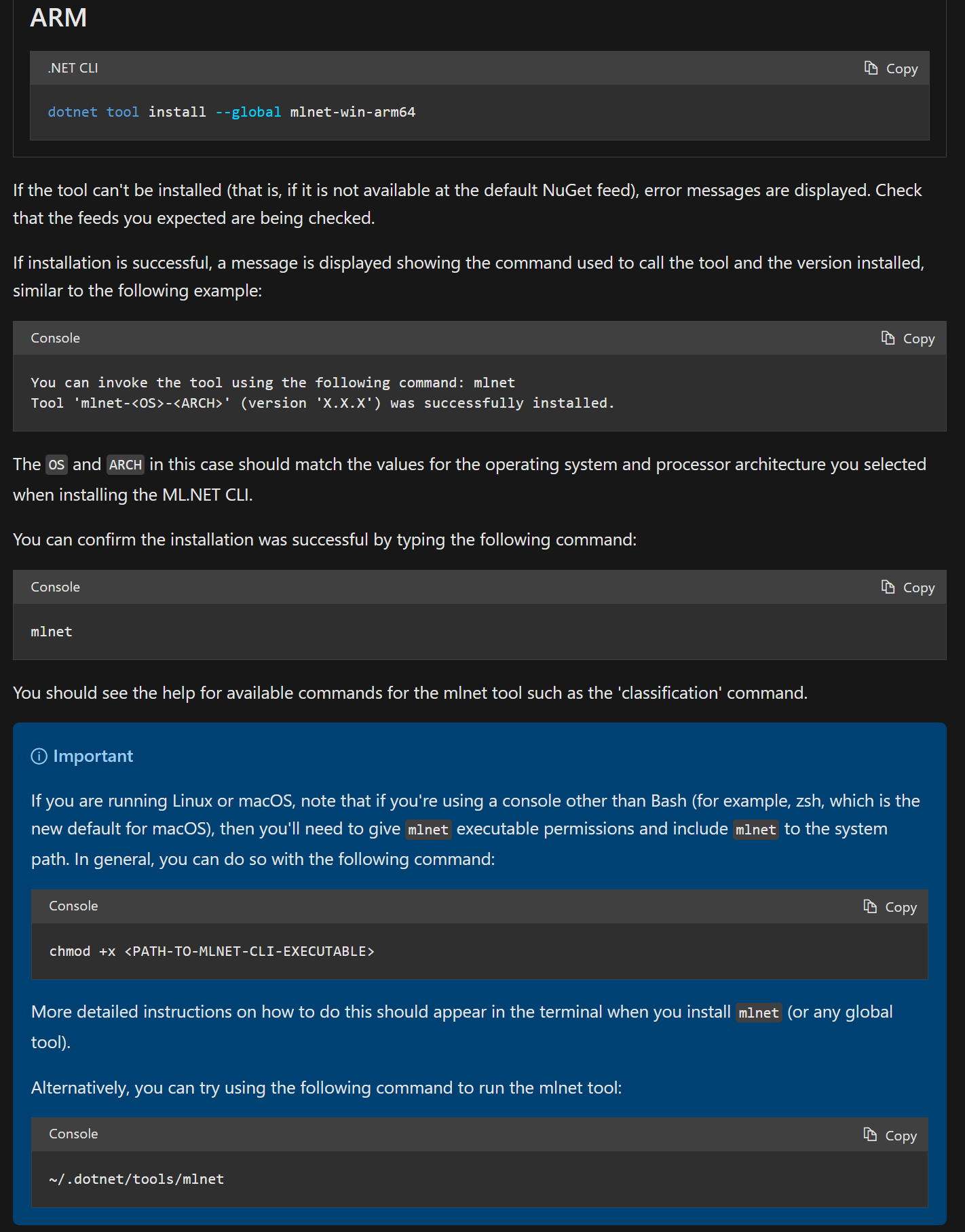The height and width of the screenshot is (1232, 965).
Task: Click the .NET CLI header label
Action: pos(72,68)
